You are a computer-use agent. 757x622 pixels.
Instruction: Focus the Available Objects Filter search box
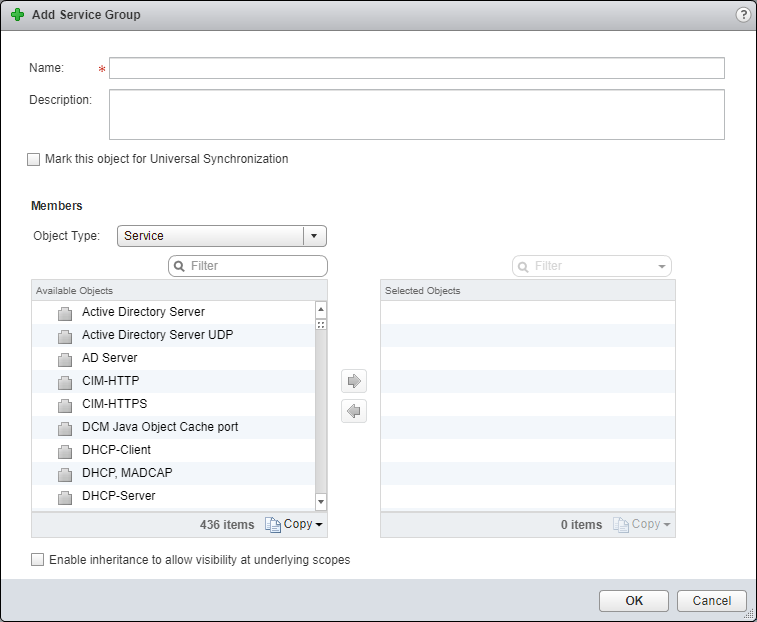point(255,266)
